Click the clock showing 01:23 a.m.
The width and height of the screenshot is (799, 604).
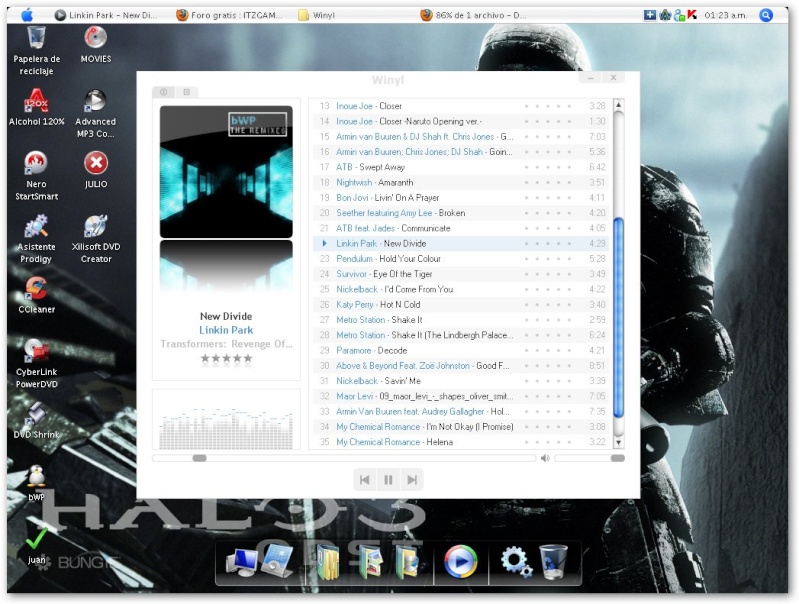point(726,15)
